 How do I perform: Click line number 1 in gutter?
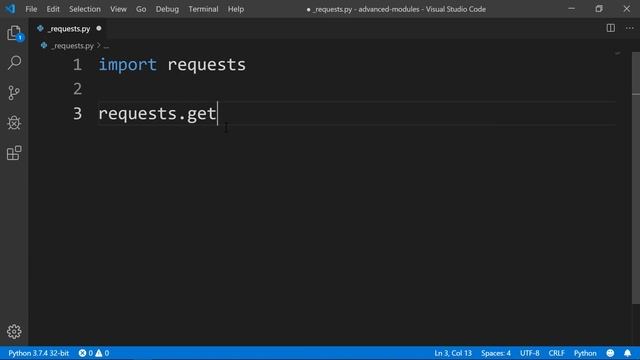pyautogui.click(x=77, y=65)
